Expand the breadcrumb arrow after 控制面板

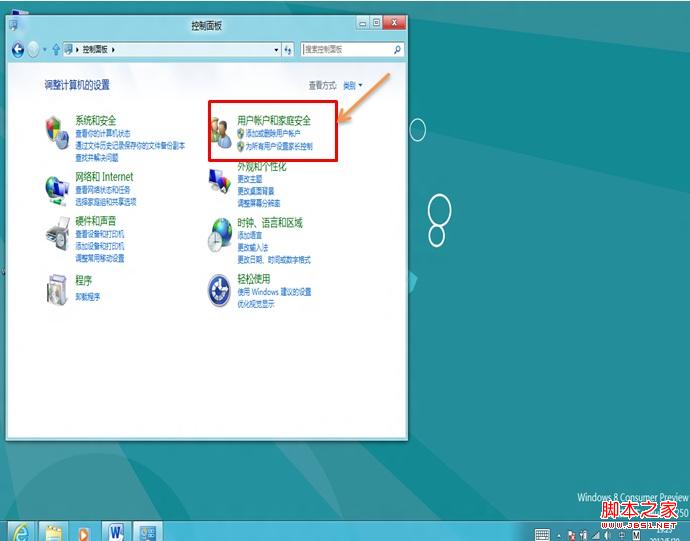[113, 49]
